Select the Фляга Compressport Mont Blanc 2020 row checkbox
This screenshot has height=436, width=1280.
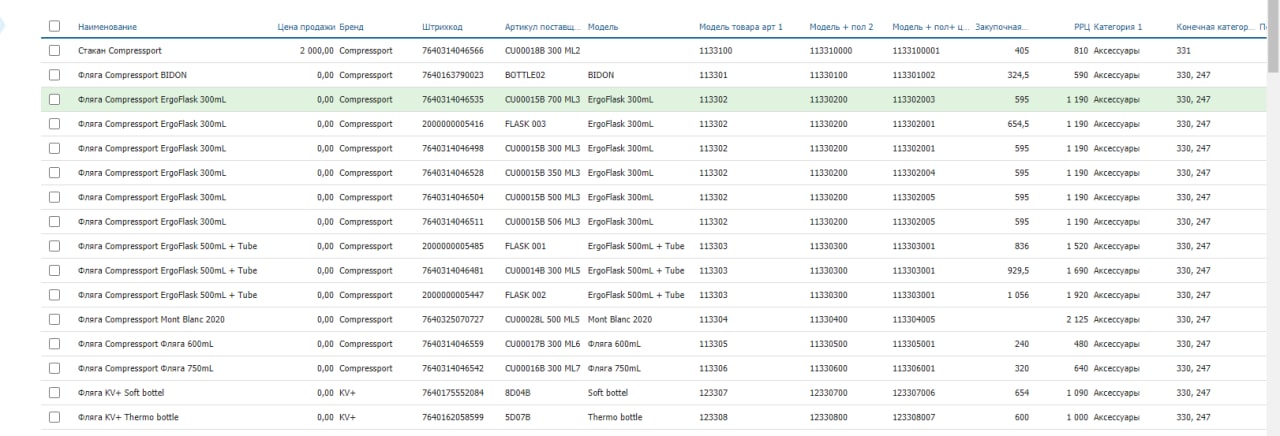coord(55,319)
